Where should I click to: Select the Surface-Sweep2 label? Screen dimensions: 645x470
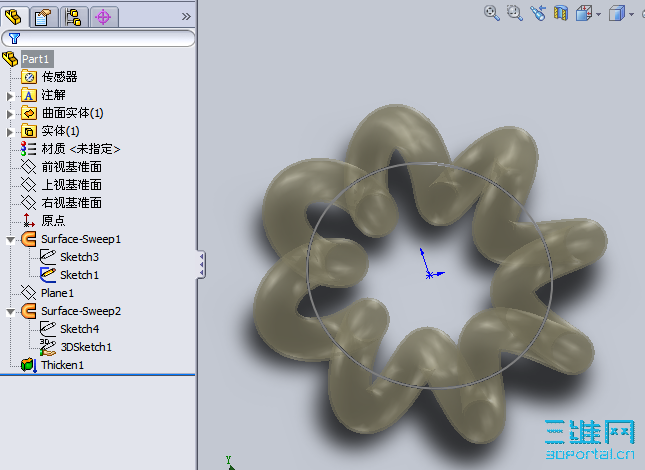coord(81,311)
